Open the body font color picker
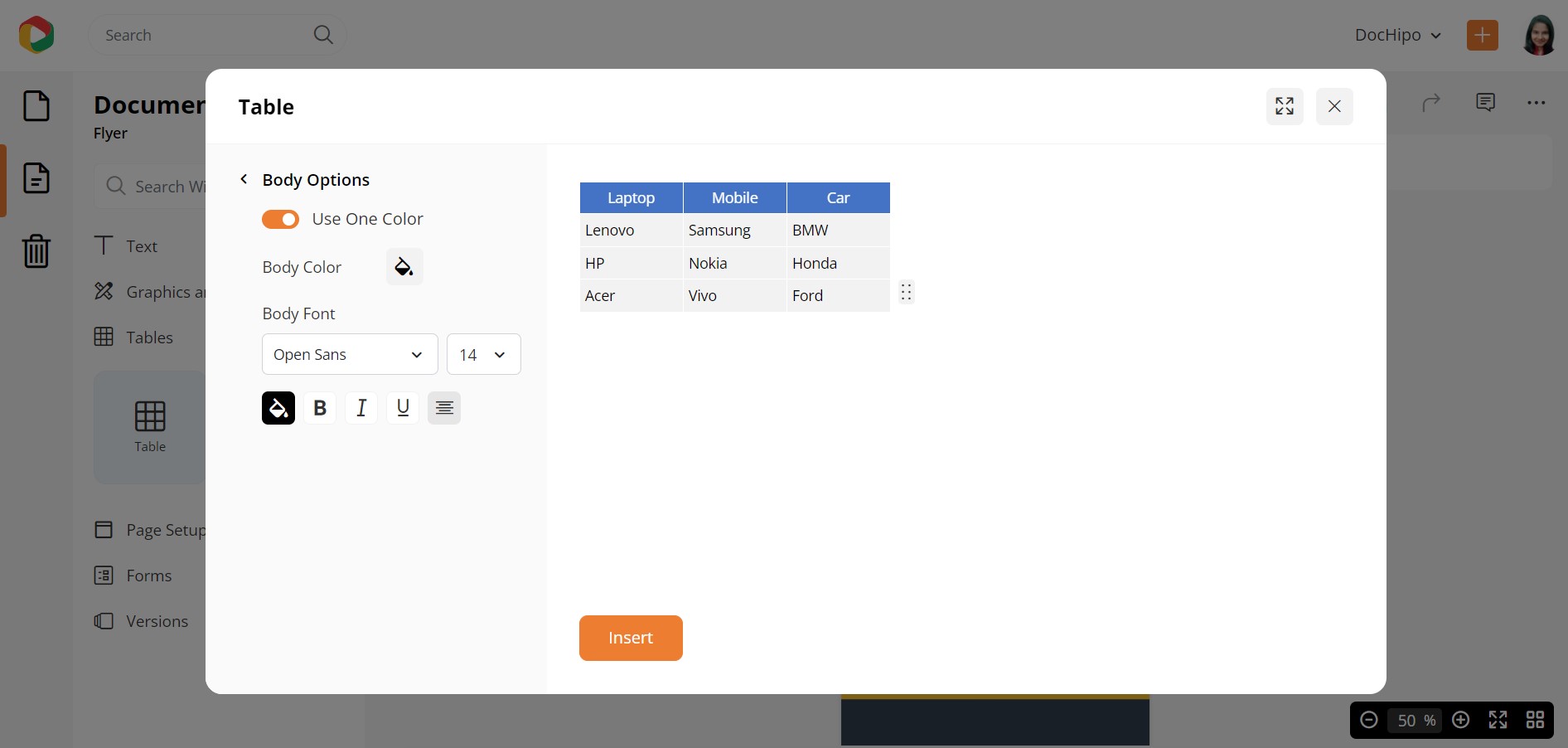The width and height of the screenshot is (1568, 748). pyautogui.click(x=278, y=408)
